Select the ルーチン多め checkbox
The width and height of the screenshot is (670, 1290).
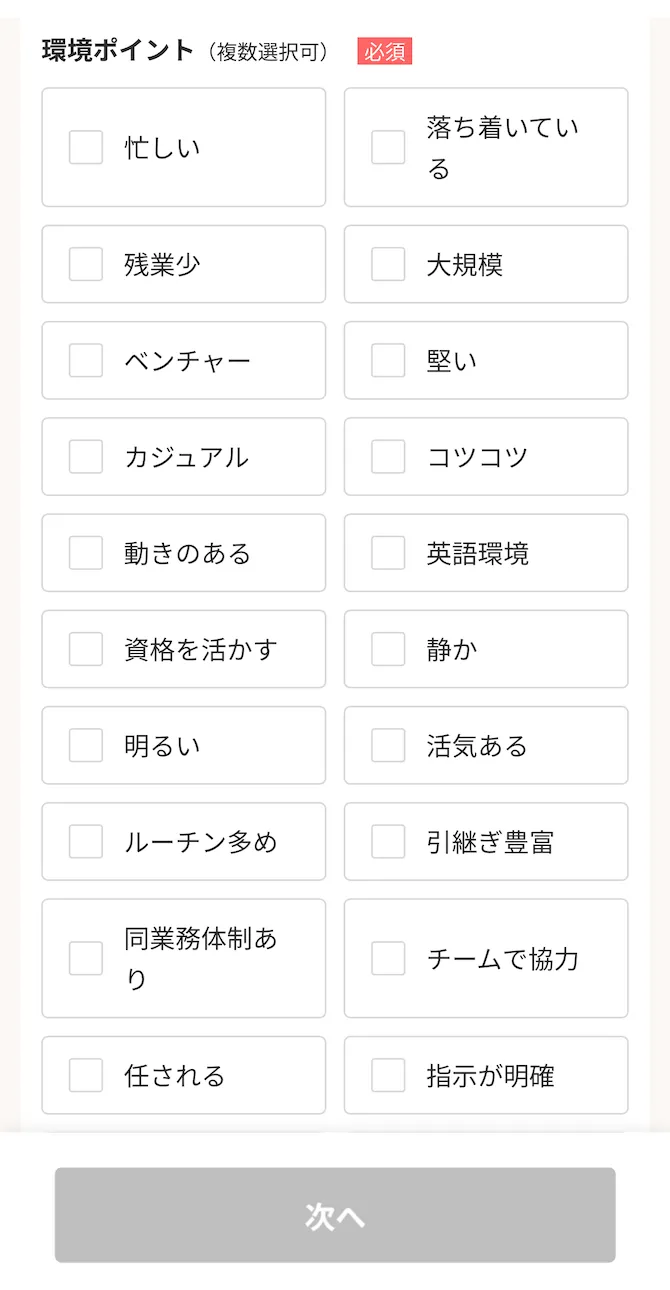tap(85, 841)
